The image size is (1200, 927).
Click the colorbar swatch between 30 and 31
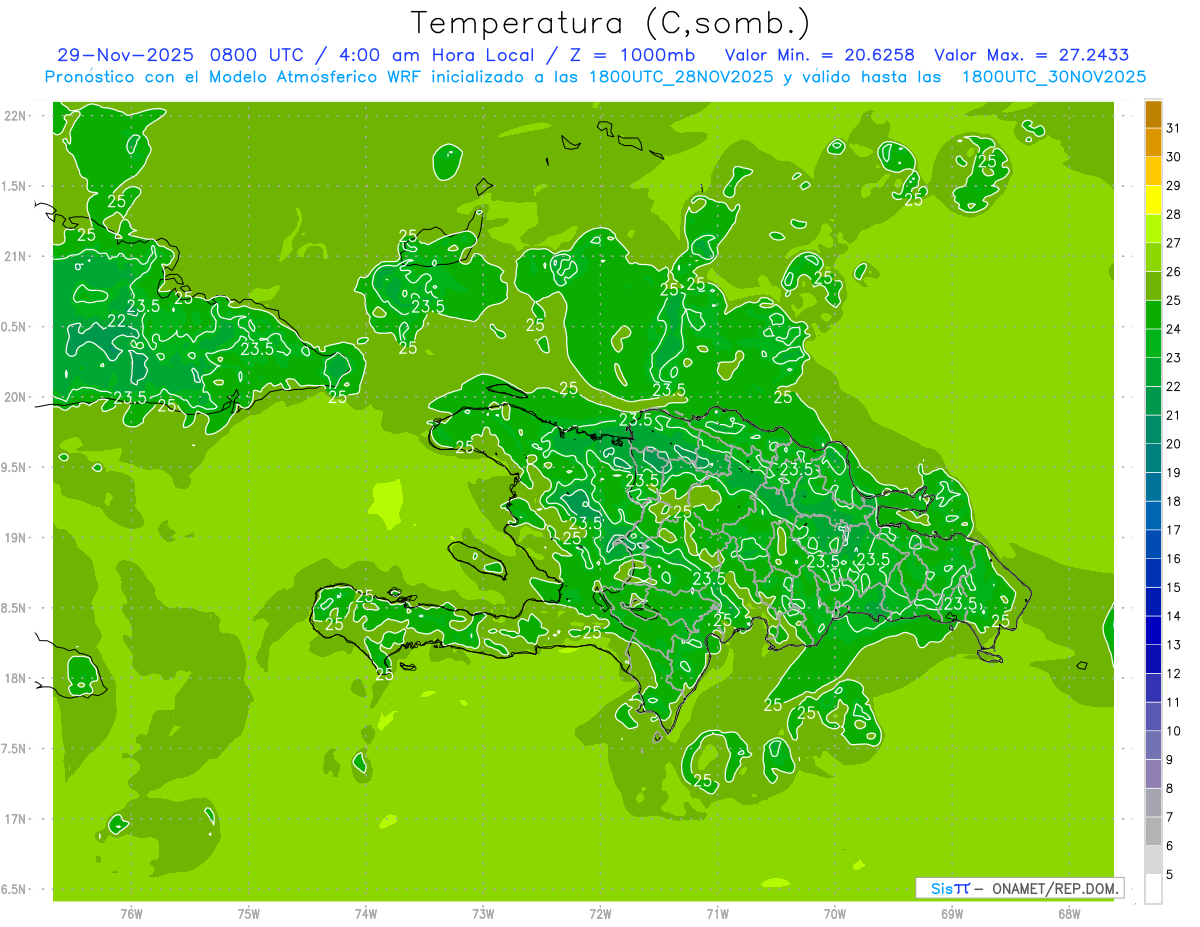(1153, 144)
